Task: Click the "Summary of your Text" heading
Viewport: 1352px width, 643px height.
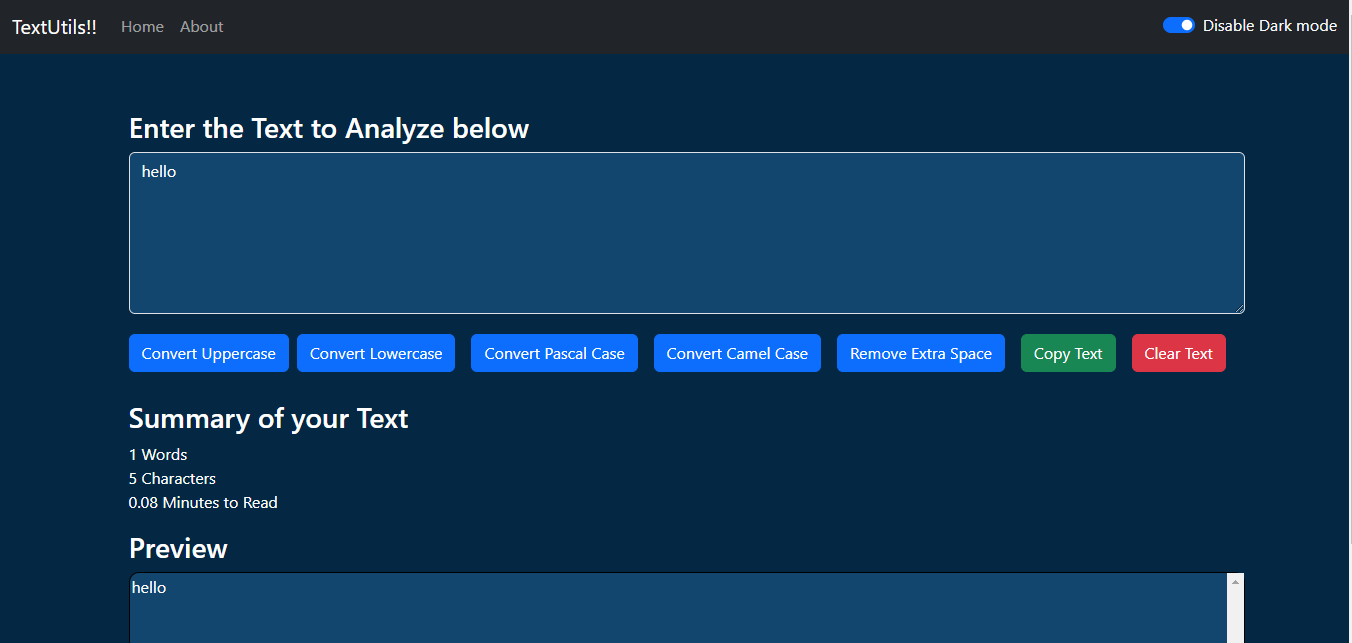Action: [x=268, y=418]
